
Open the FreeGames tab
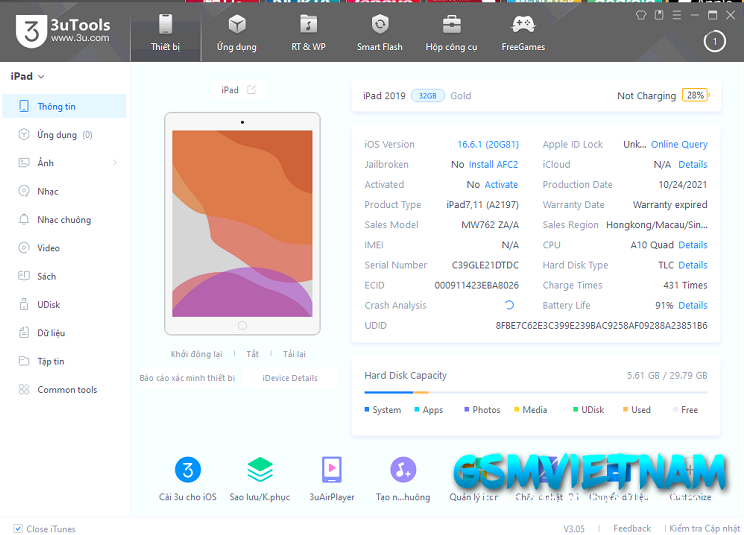coord(523,32)
